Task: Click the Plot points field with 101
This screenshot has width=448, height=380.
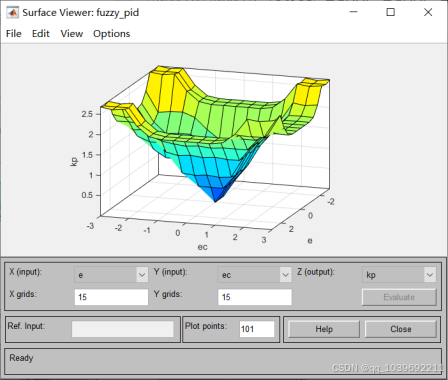Action: click(x=257, y=329)
